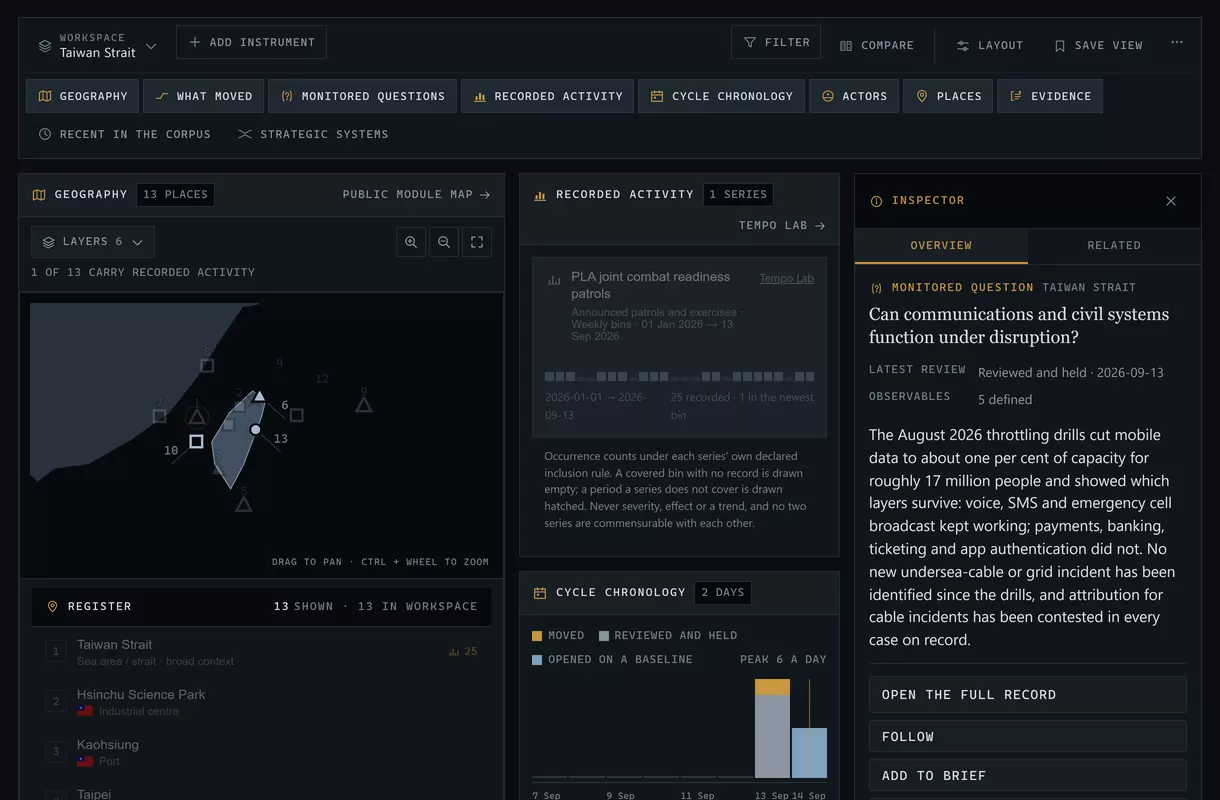Click Opened on a Baseline legend swatch
Screen dimensions: 1220x800
[x=537, y=660]
